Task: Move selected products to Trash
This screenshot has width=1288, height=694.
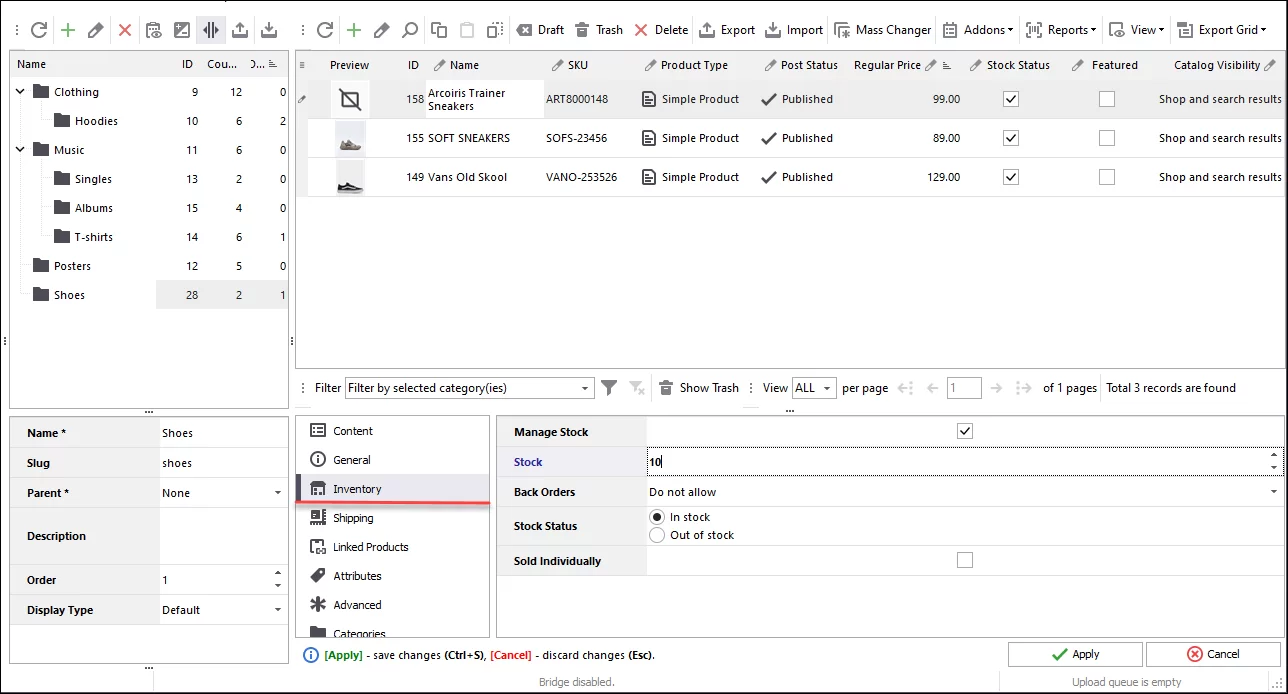Action: point(599,30)
